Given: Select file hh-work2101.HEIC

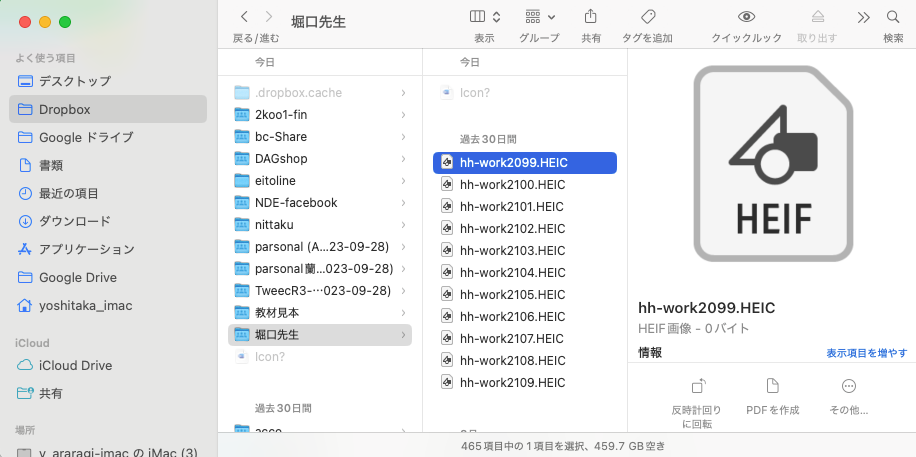Looking at the screenshot, I should pos(525,207).
